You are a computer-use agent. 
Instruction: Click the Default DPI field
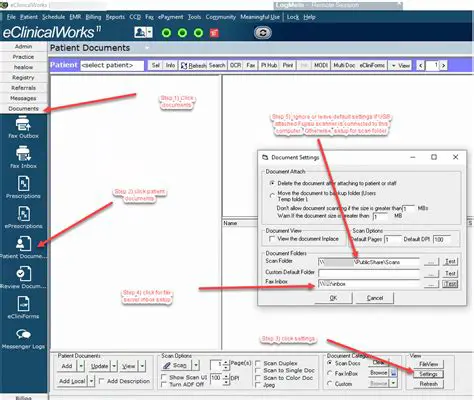point(442,239)
